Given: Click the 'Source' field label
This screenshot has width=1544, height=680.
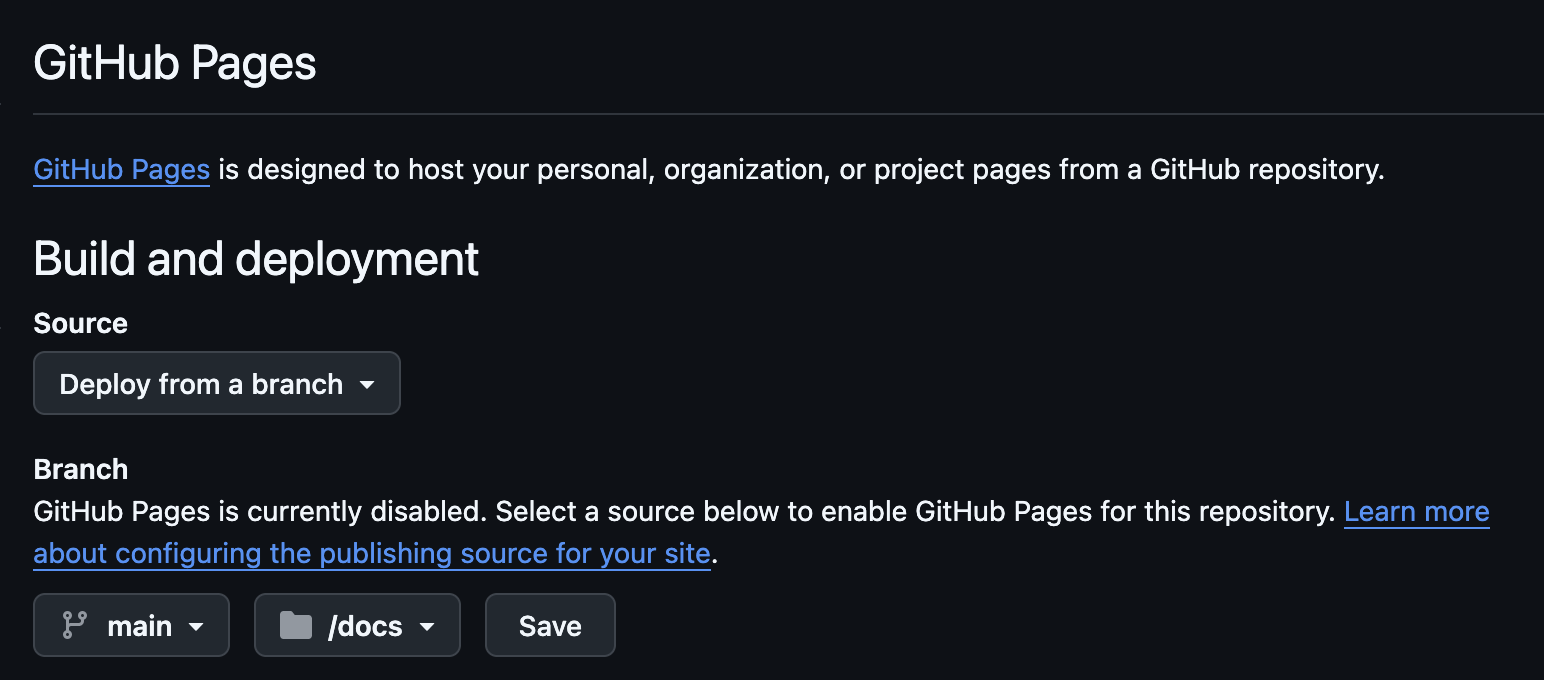Looking at the screenshot, I should pos(80,323).
